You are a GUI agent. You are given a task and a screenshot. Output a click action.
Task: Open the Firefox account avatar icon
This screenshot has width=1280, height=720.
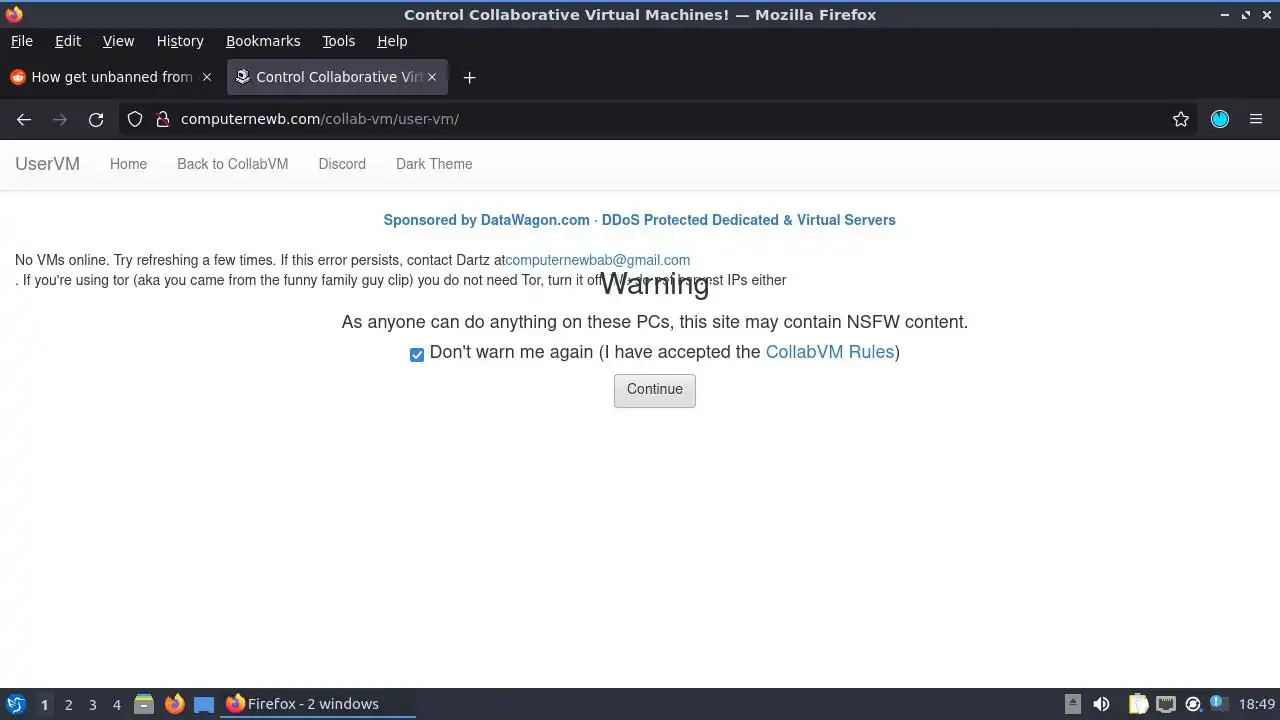tap(1220, 119)
